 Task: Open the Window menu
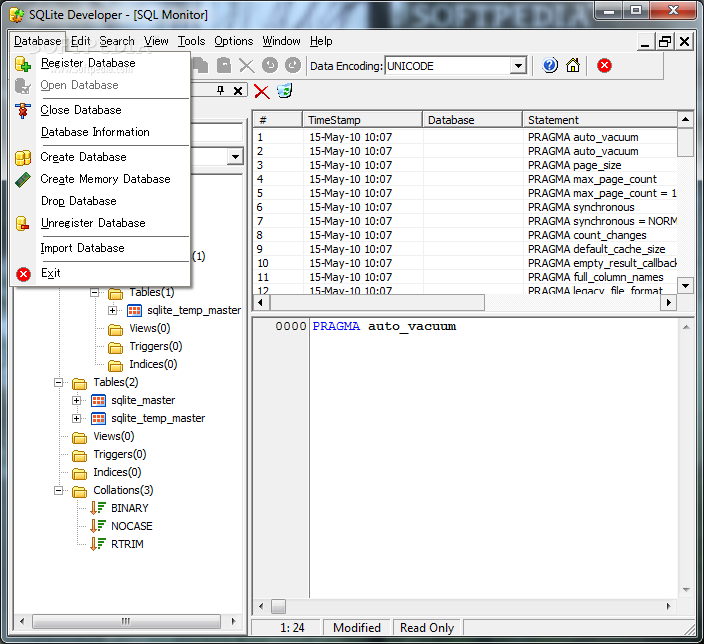282,41
